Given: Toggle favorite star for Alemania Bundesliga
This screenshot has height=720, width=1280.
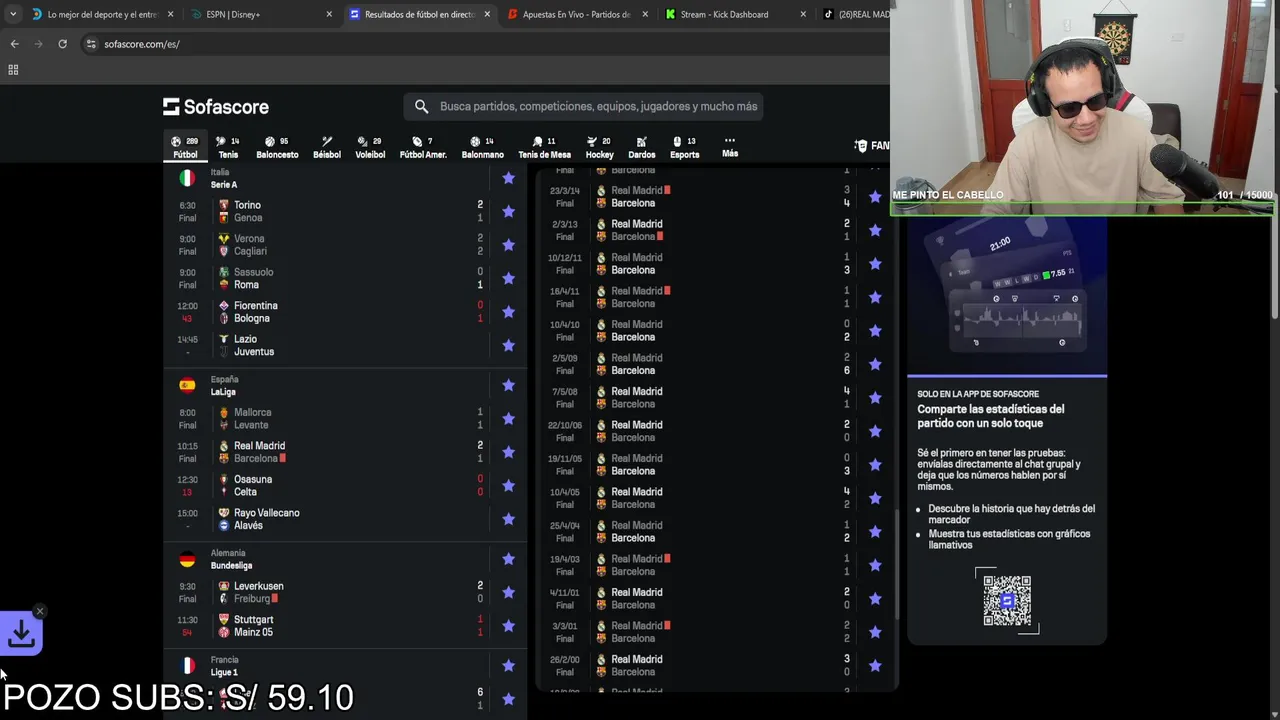Looking at the screenshot, I should point(508,559).
